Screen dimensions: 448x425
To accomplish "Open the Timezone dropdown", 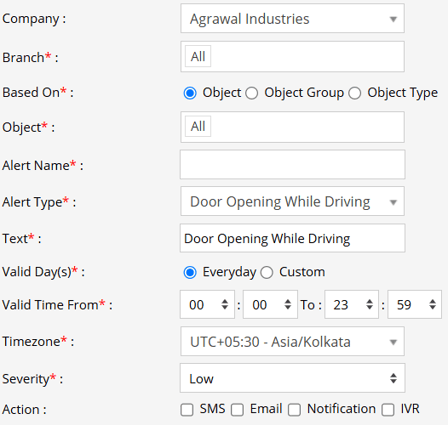I will tap(292, 341).
